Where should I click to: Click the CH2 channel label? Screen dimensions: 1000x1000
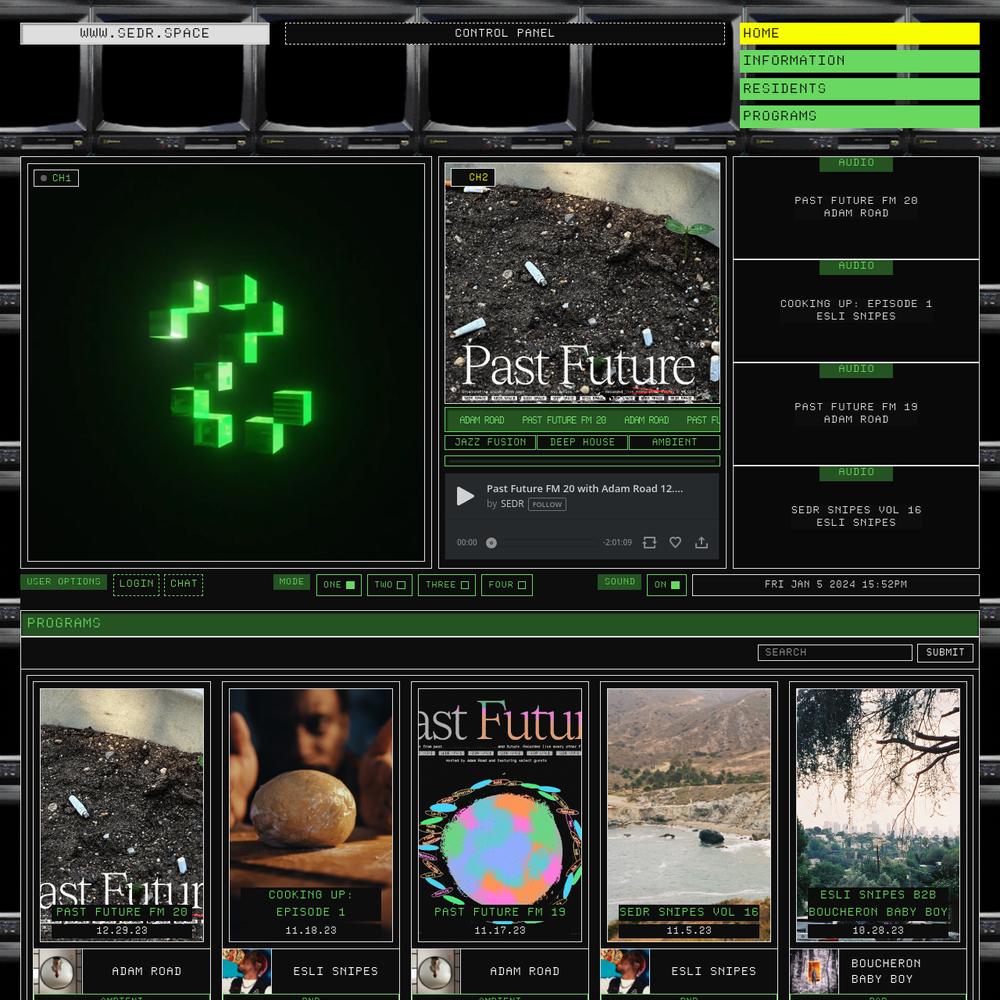click(x=473, y=177)
